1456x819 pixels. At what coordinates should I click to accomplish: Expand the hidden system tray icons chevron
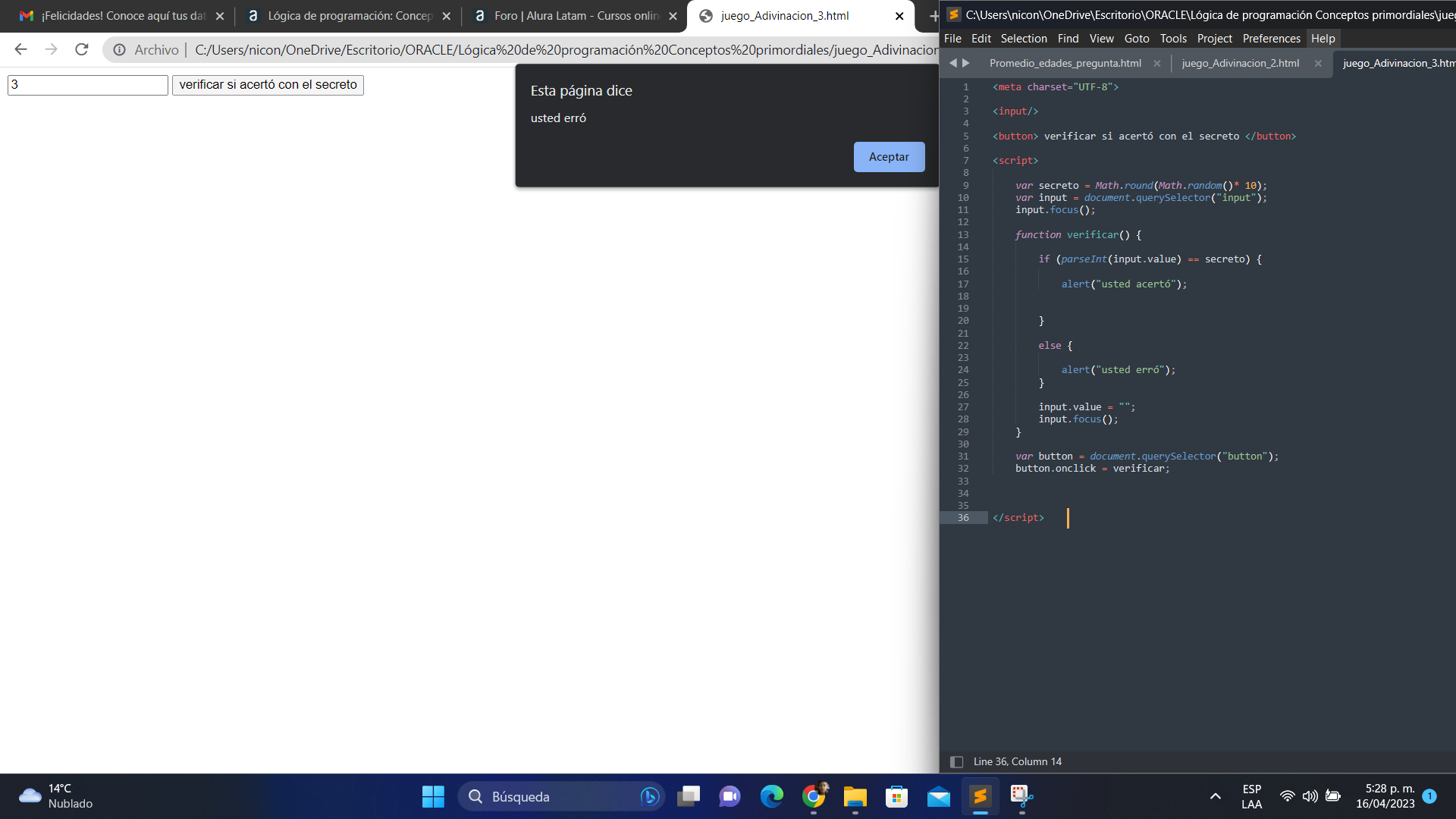click(x=1216, y=796)
